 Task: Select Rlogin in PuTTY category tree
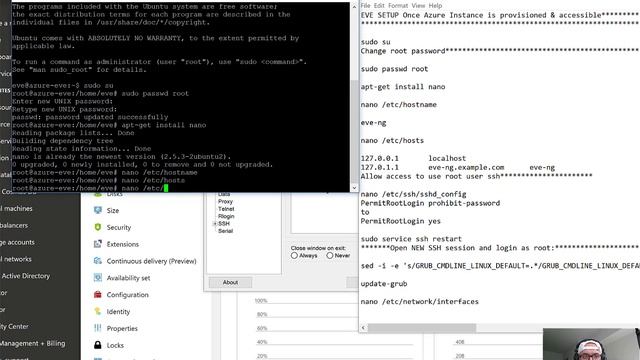226,216
